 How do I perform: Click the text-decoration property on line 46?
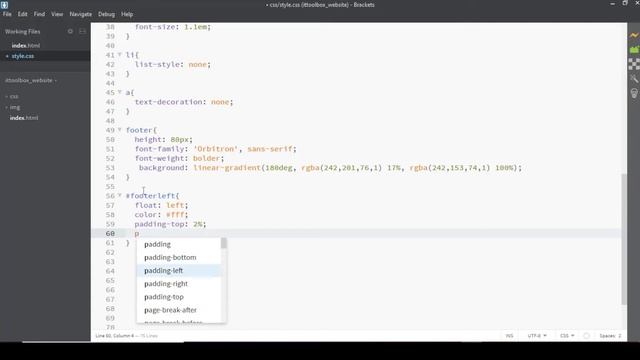point(169,102)
